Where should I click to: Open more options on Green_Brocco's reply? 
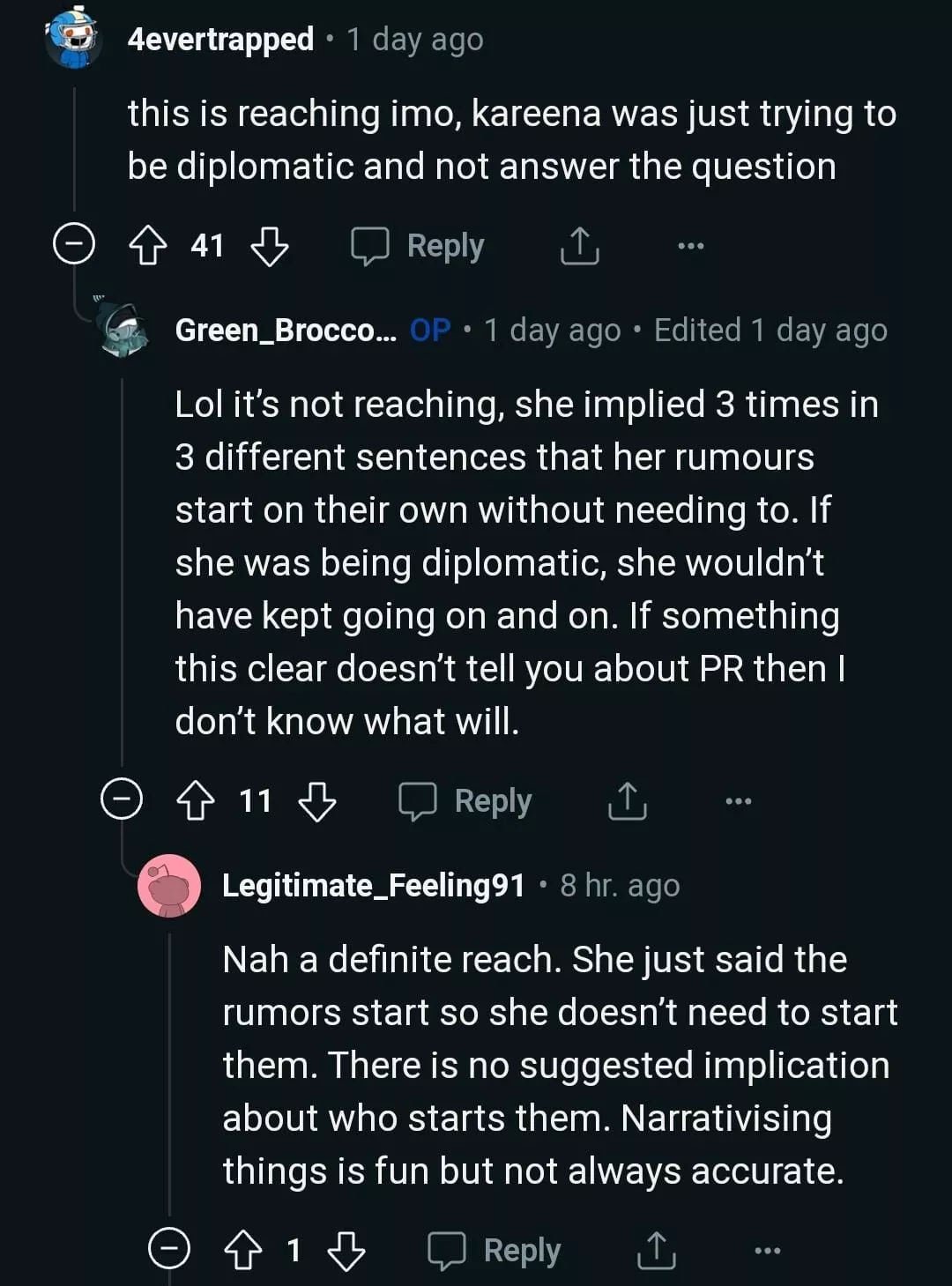click(x=738, y=801)
